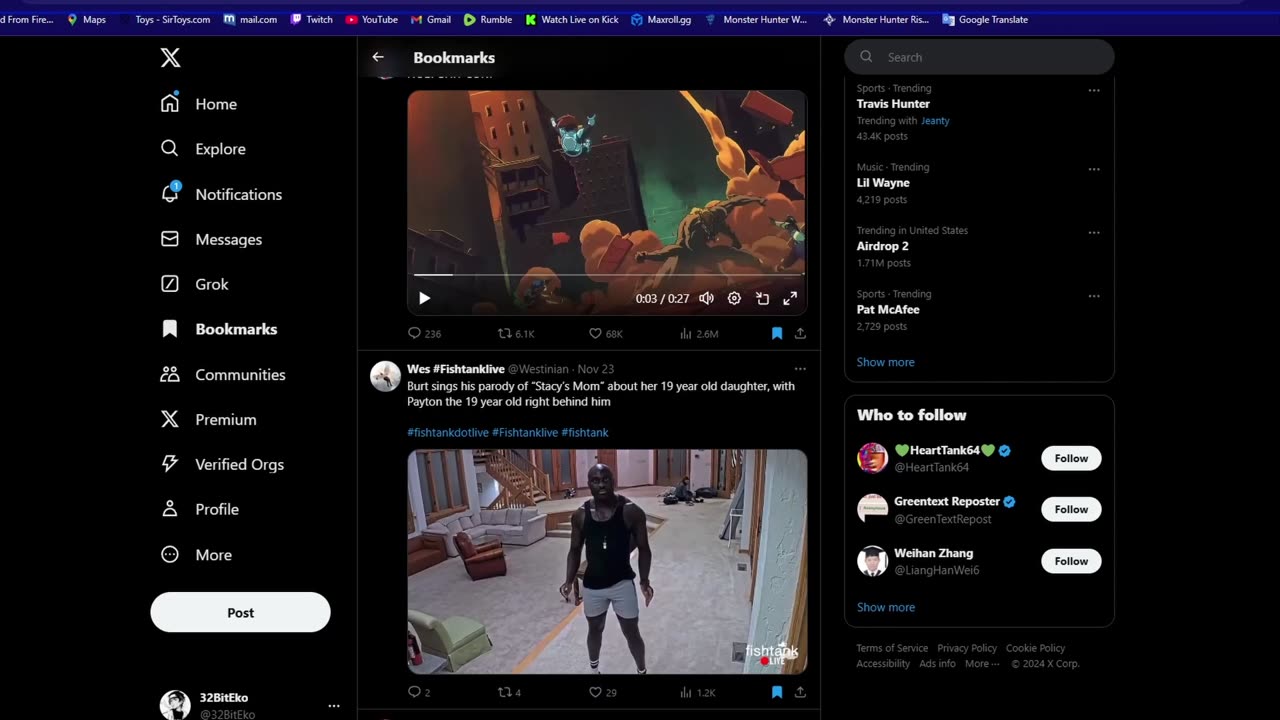Open options for Pat McAfee trend
The height and width of the screenshot is (720, 1280).
[x=1094, y=296]
